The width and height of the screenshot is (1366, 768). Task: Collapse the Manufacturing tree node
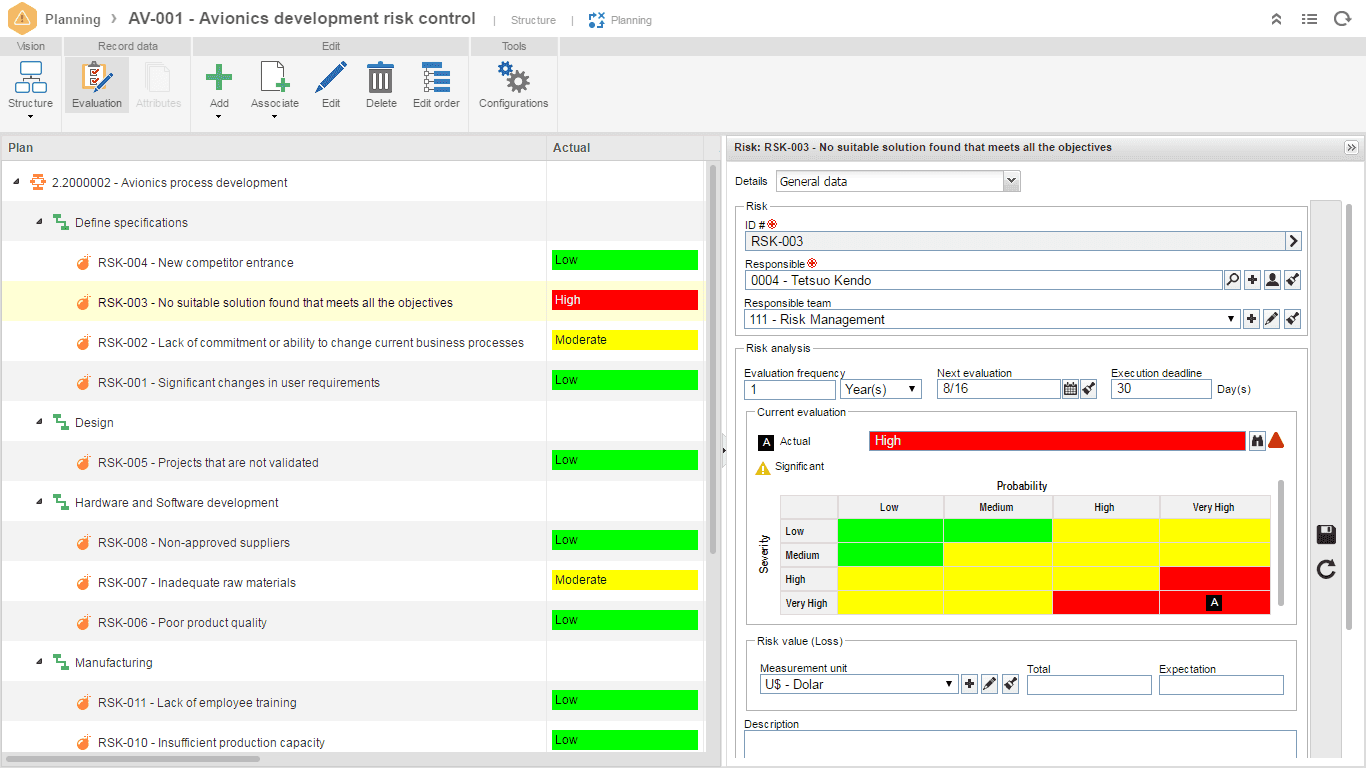click(x=39, y=662)
